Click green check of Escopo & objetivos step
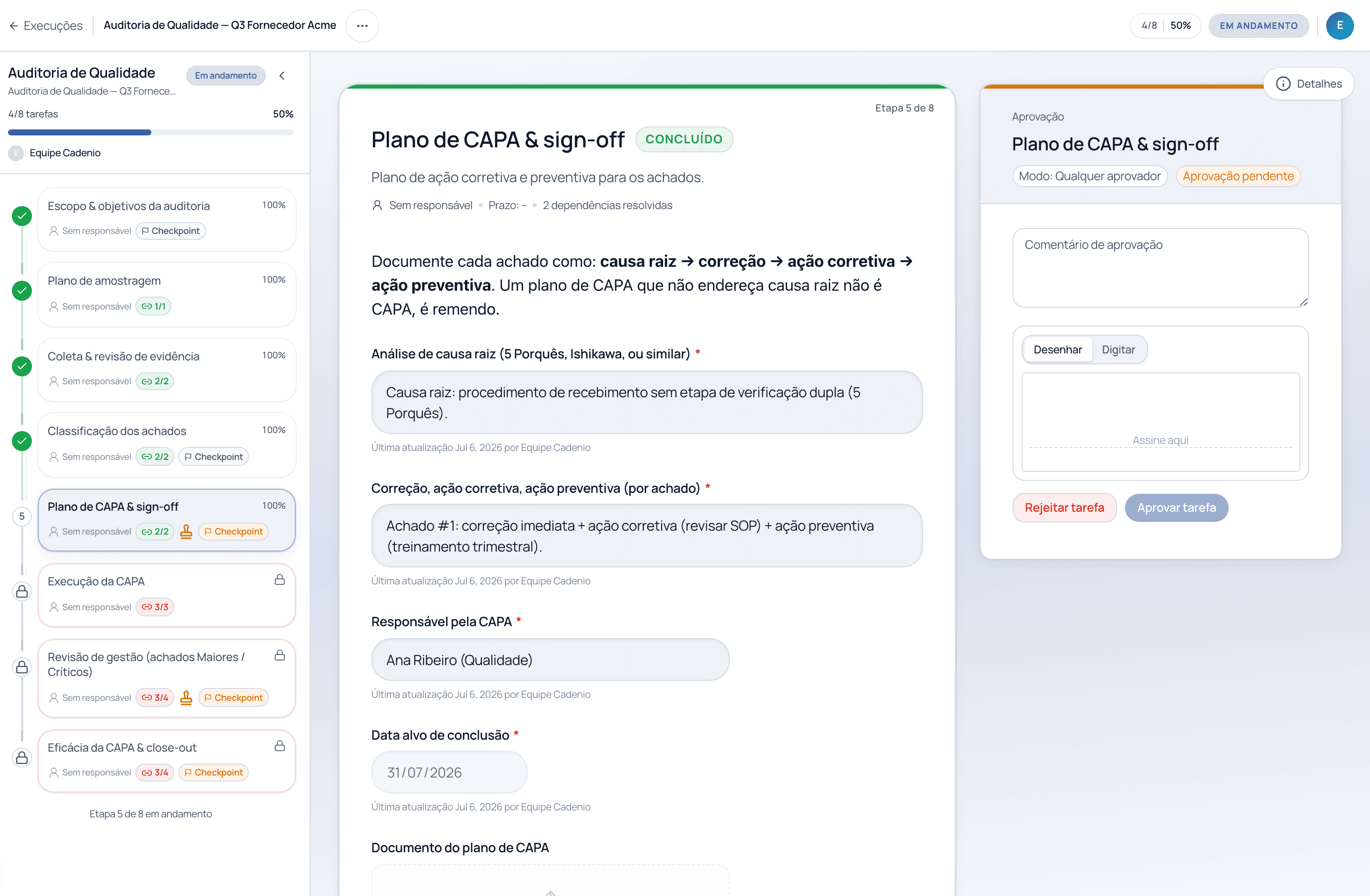The width and height of the screenshot is (1370, 896). [22, 217]
